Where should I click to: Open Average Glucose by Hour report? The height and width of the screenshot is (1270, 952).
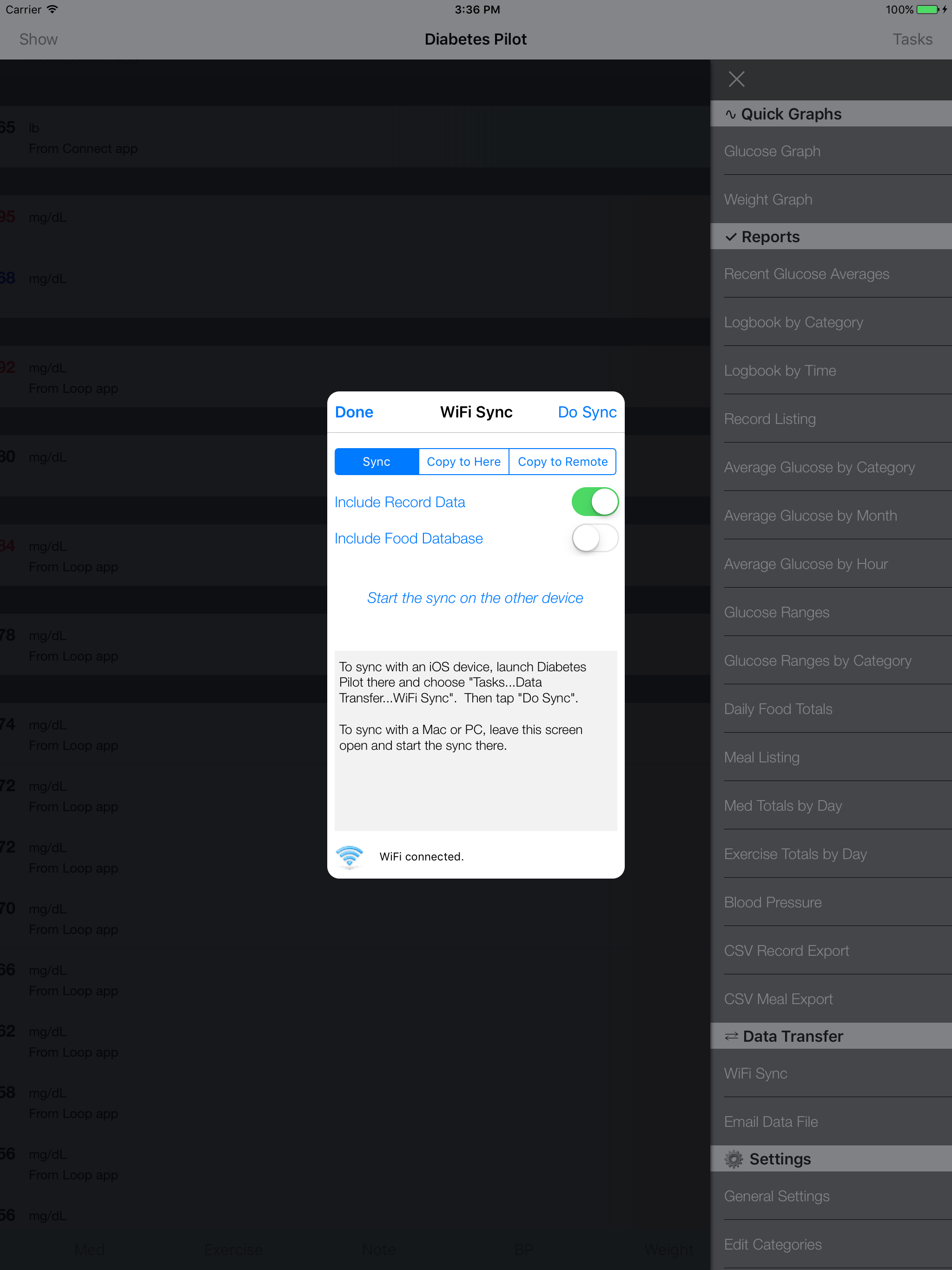(831, 564)
